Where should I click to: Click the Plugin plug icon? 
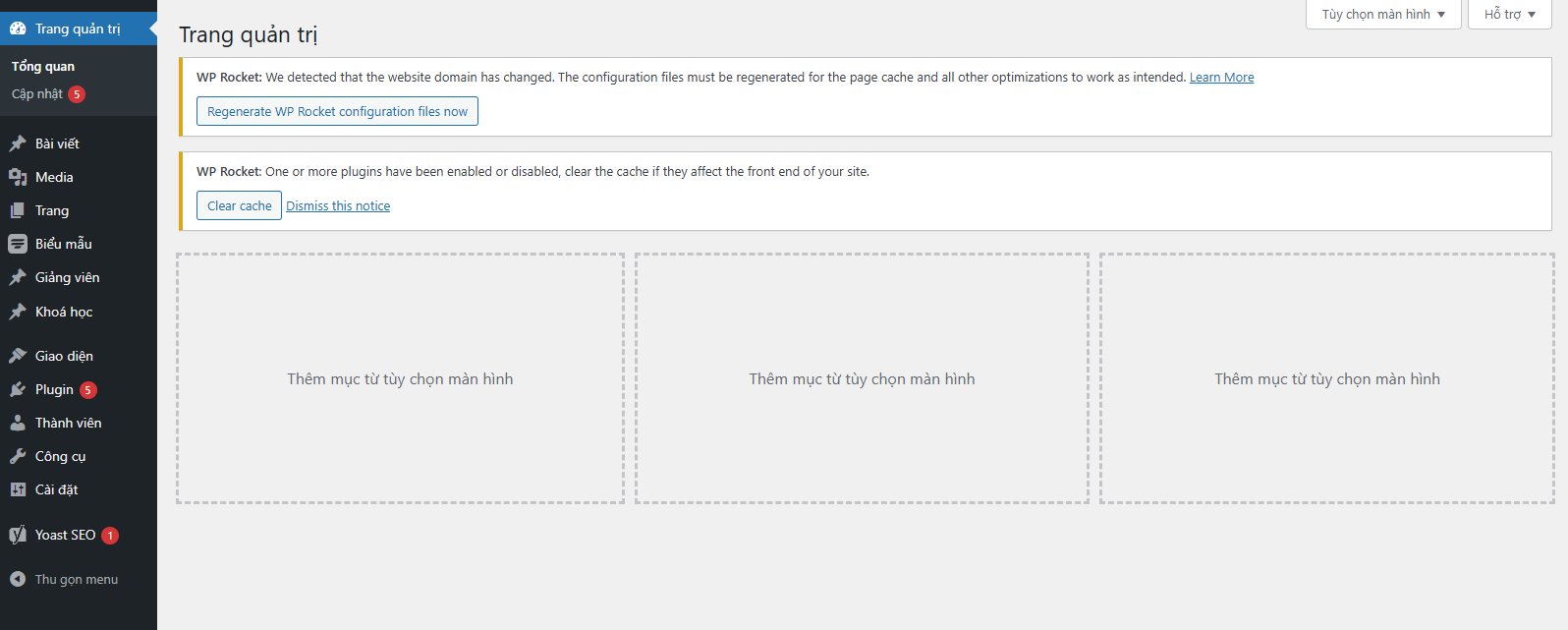18,389
